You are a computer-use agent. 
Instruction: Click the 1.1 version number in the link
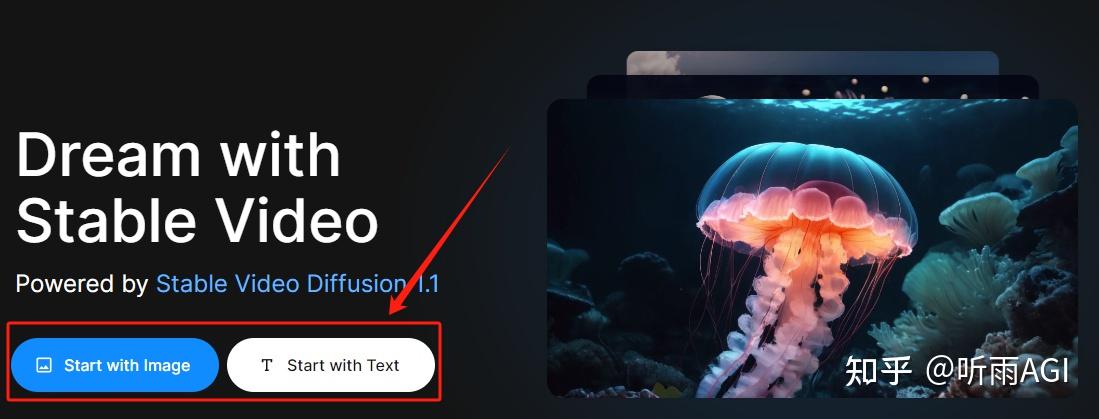coord(425,284)
